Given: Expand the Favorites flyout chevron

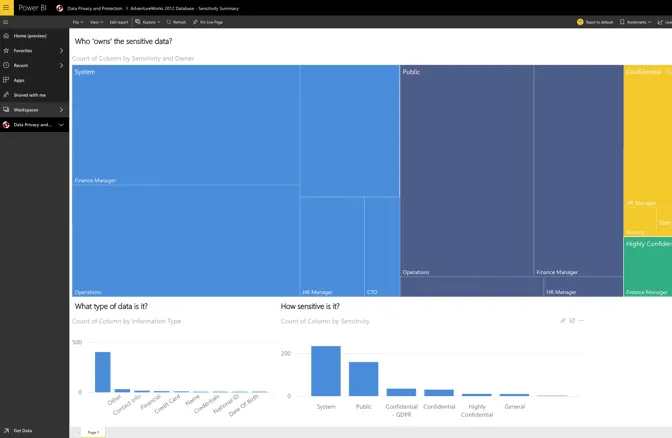Looking at the screenshot, I should tap(61, 50).
